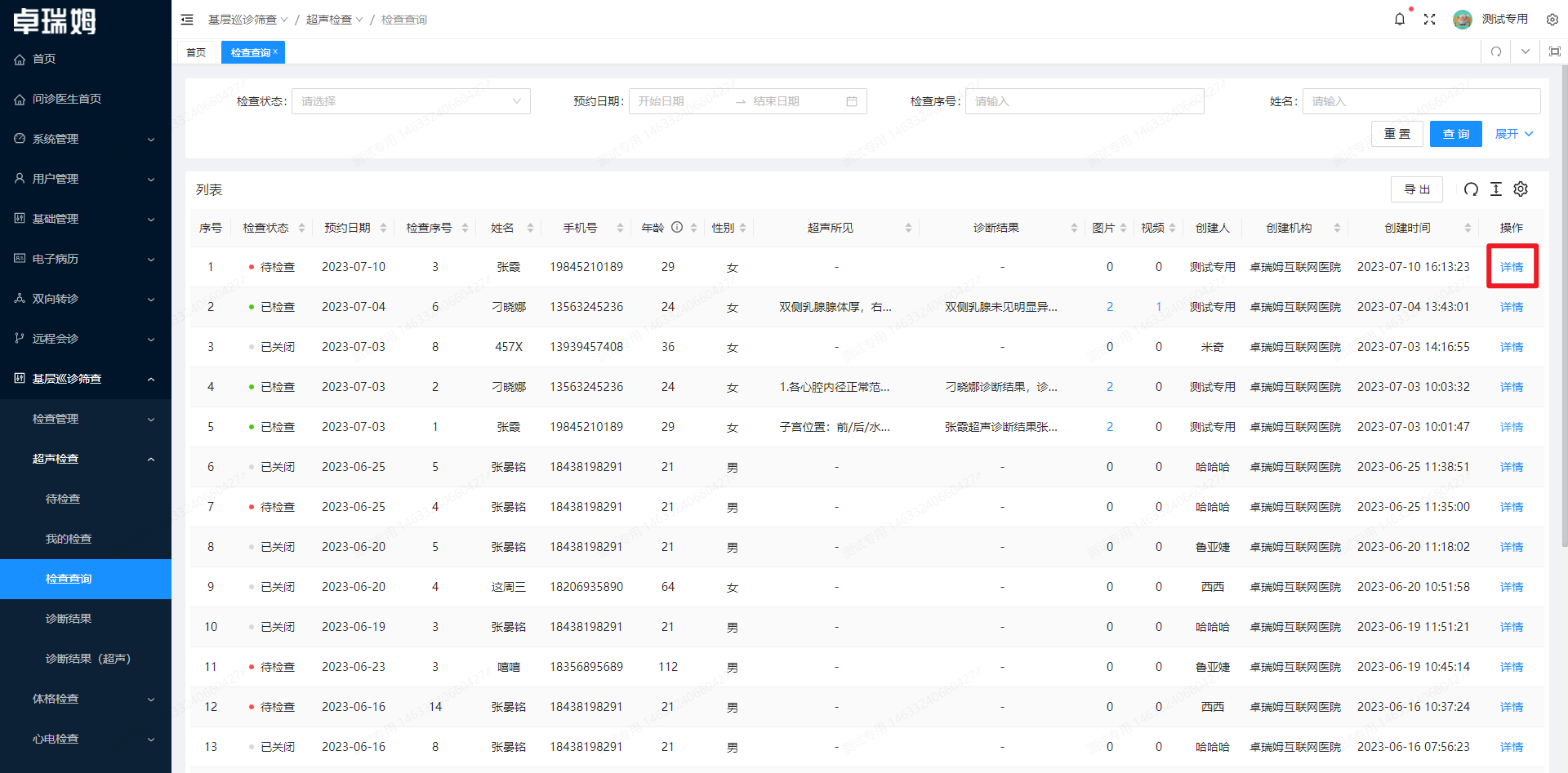Open 问诊医生首页 in sidebar
This screenshot has width=1568, height=773.
click(86, 99)
